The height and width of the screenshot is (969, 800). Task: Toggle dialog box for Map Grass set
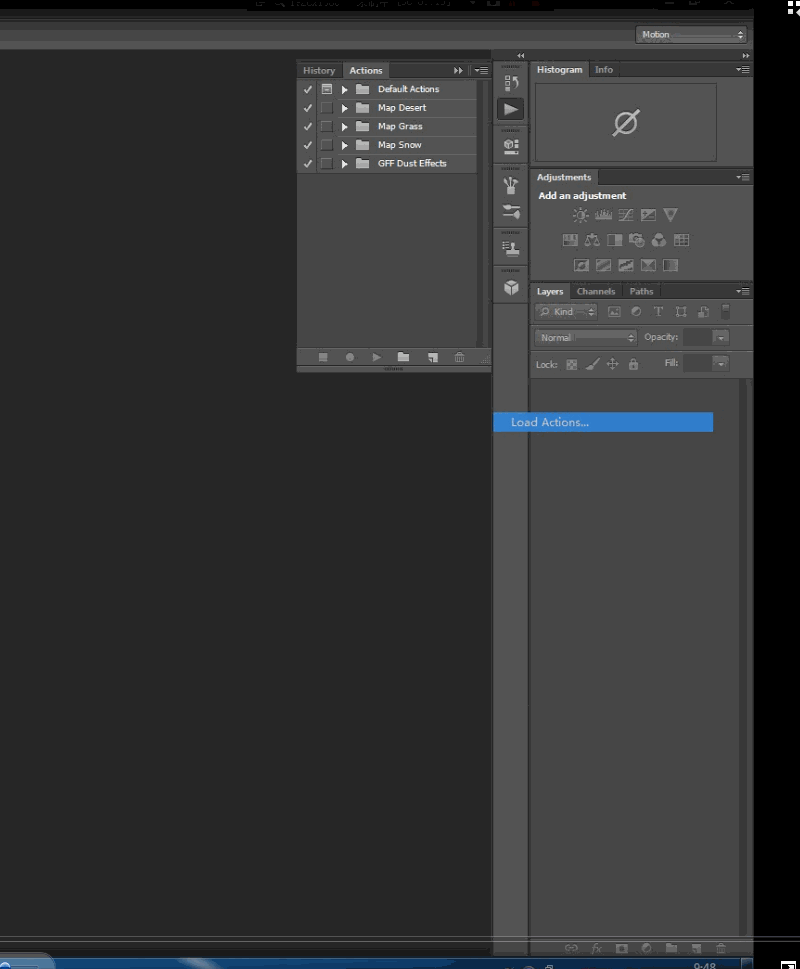point(327,127)
